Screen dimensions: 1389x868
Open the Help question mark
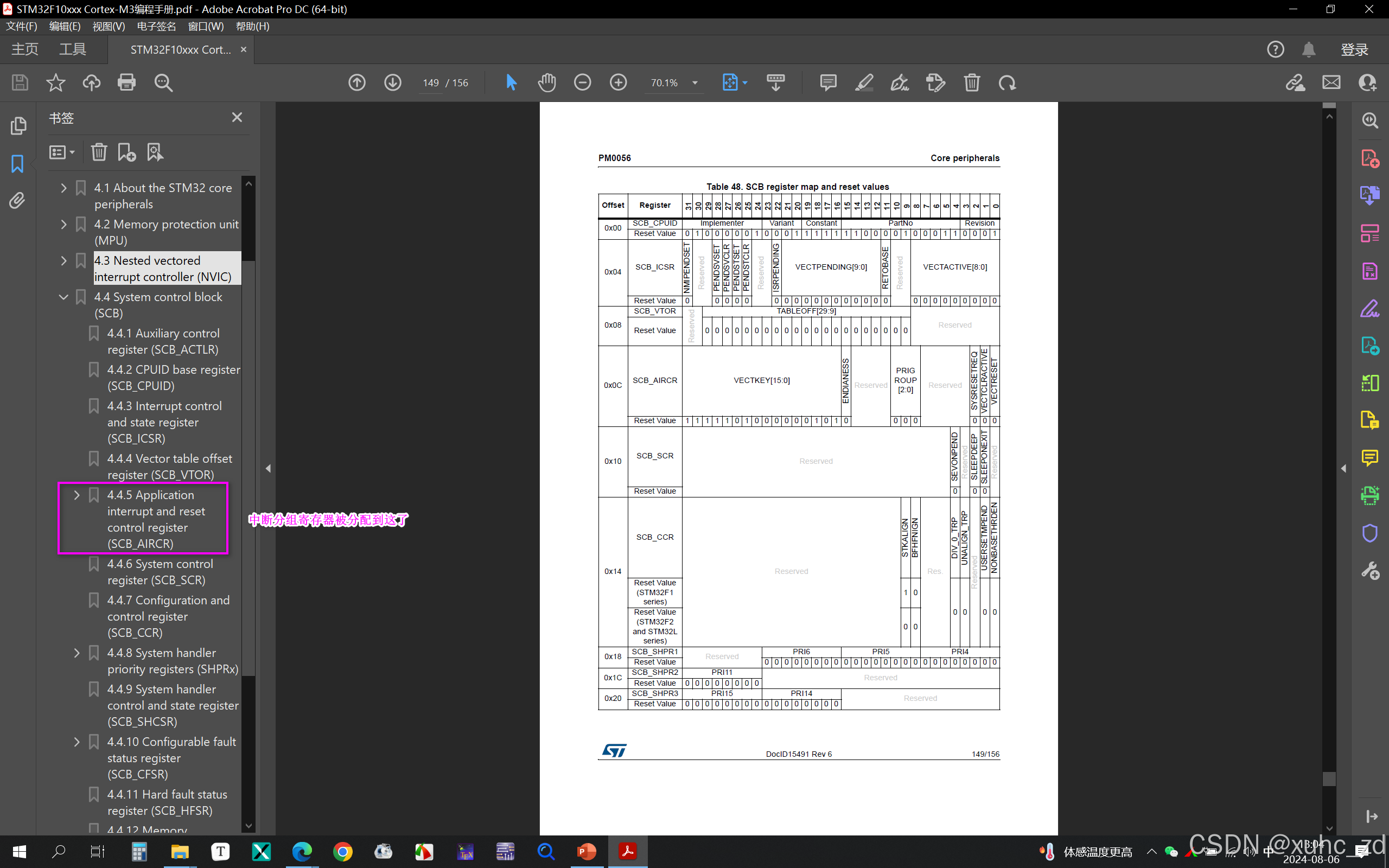[x=1276, y=49]
